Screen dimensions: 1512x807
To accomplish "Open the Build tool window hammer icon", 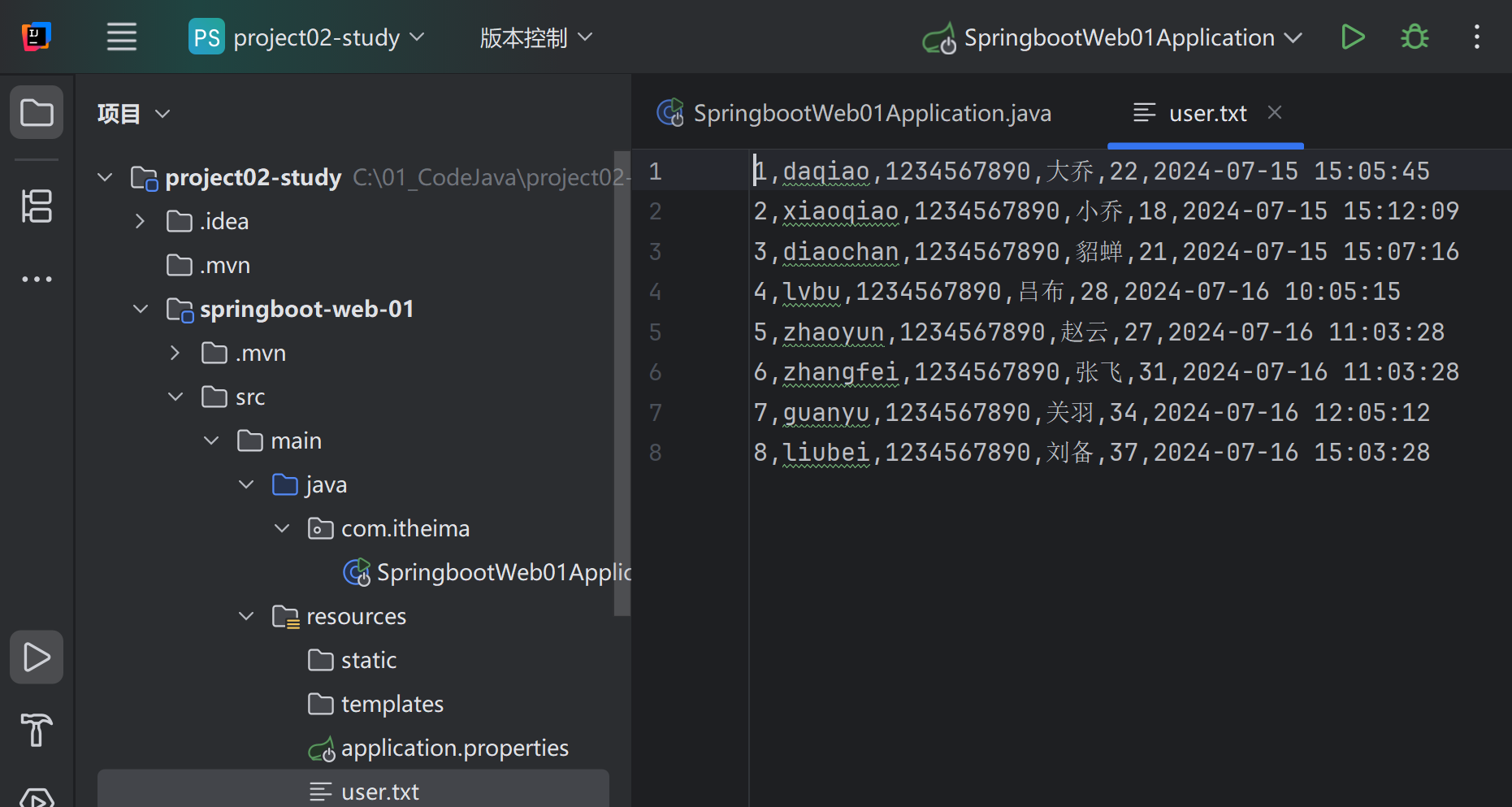I will [x=36, y=730].
